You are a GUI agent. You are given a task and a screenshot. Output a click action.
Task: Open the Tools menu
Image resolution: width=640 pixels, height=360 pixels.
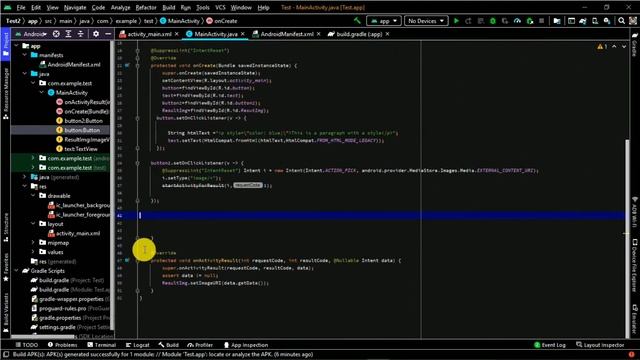(203, 7)
